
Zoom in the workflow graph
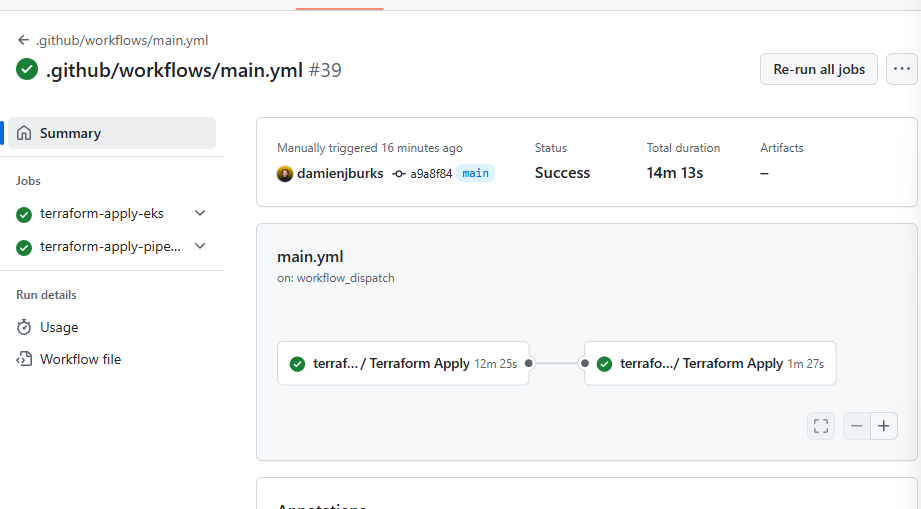click(x=884, y=426)
